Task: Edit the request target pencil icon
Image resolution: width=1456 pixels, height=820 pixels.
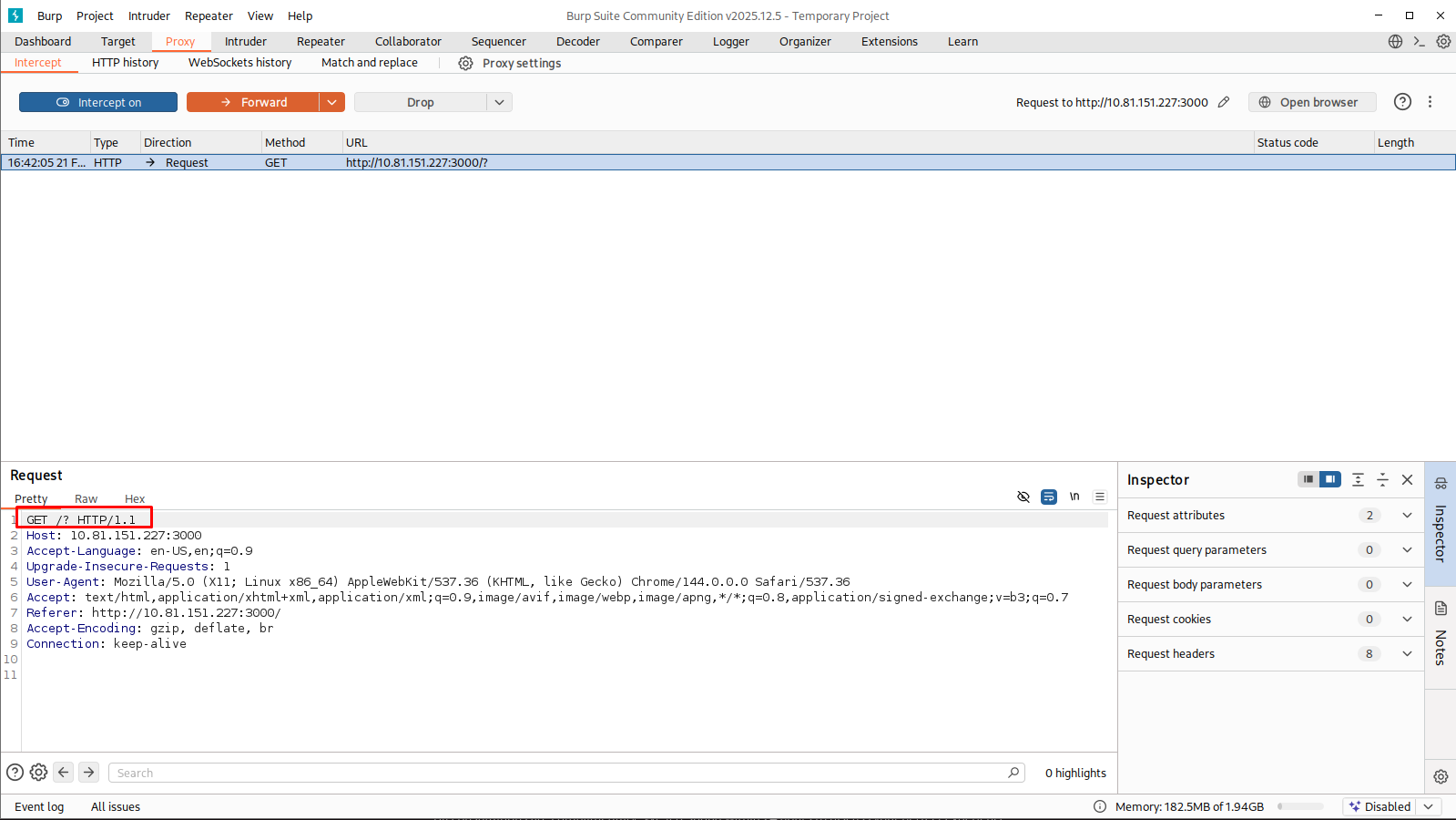Action: point(1224,102)
